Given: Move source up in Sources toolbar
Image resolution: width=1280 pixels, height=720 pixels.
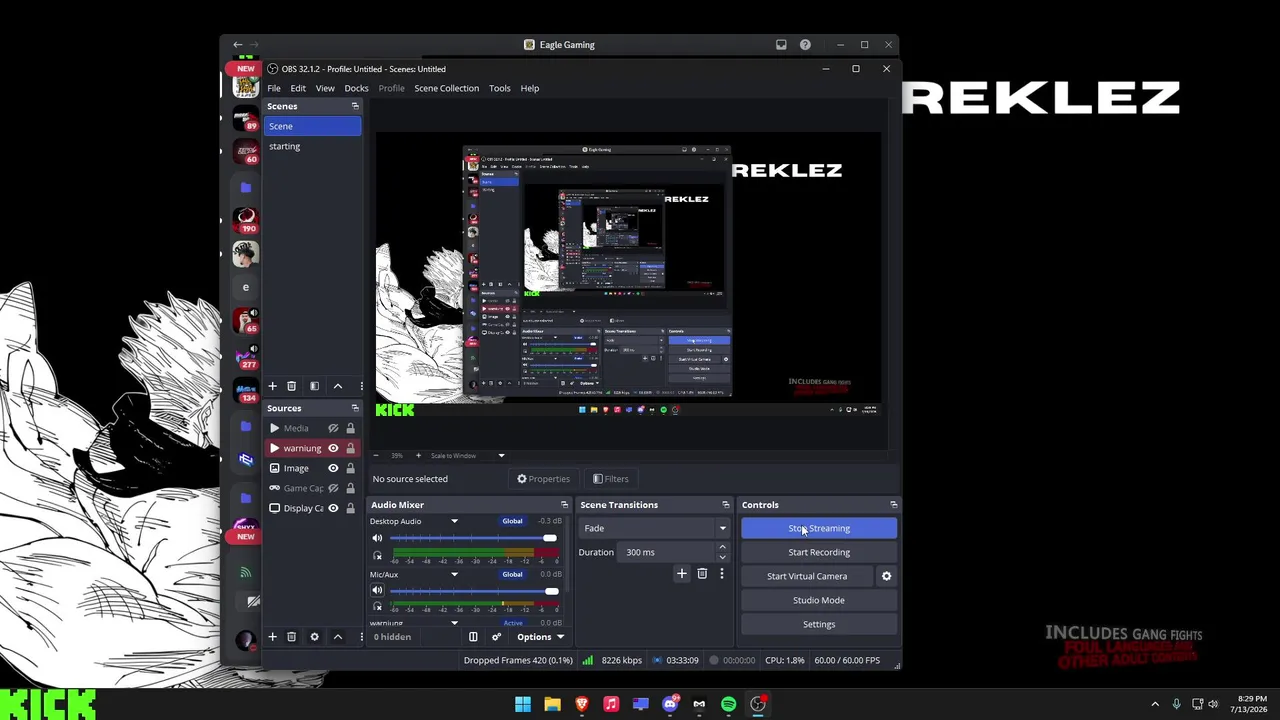Looking at the screenshot, I should pos(337,637).
